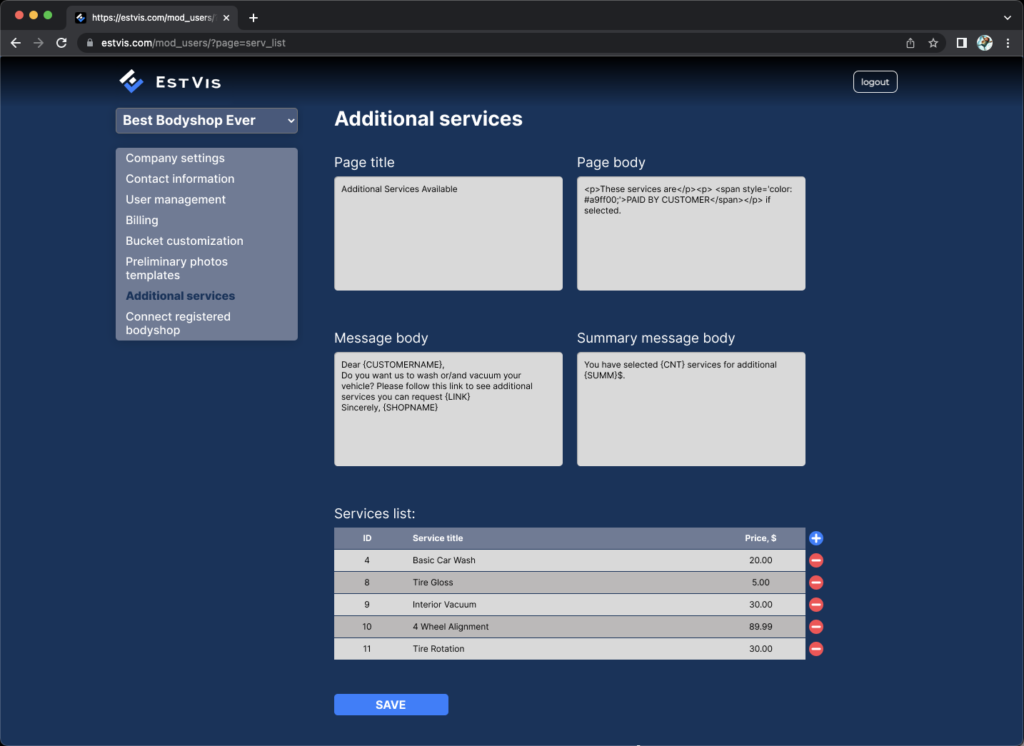Click the Page title text area
Screen dimensions: 1024x746
click(x=448, y=233)
